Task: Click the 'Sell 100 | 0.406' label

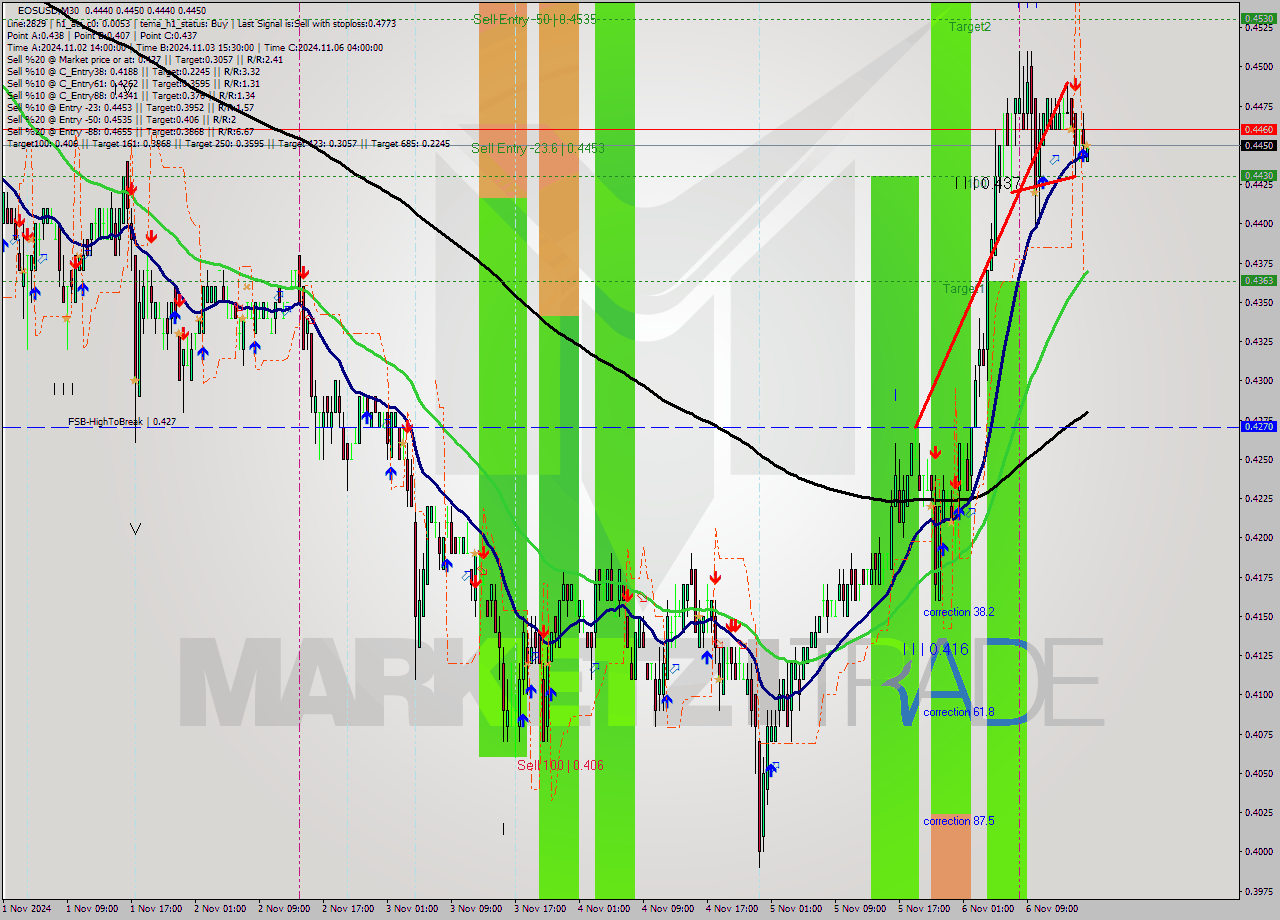Action: (560, 765)
